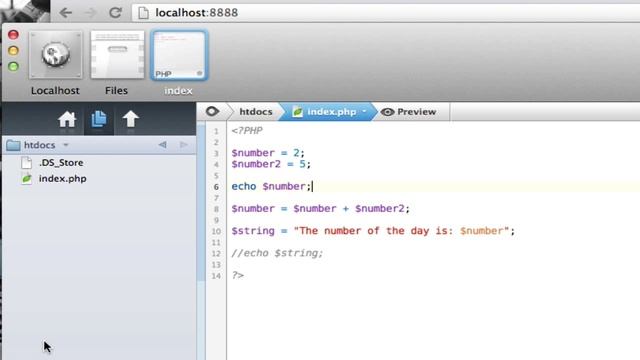The image size is (640, 360).
Task: Click the '<?PHP' opening tag line
Action: coord(247,131)
